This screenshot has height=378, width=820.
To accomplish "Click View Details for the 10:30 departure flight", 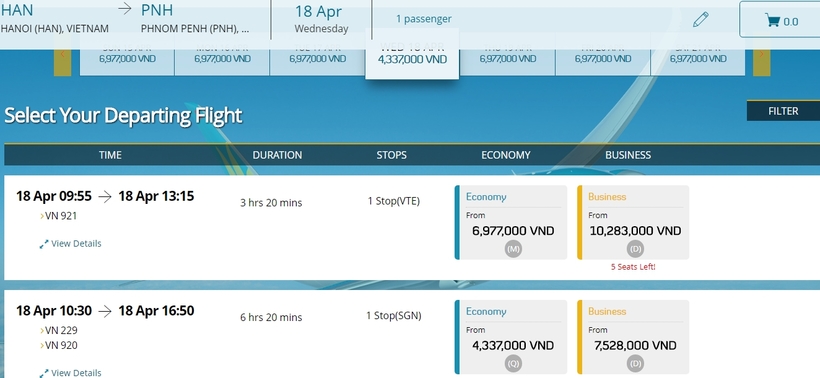I will (71, 373).
